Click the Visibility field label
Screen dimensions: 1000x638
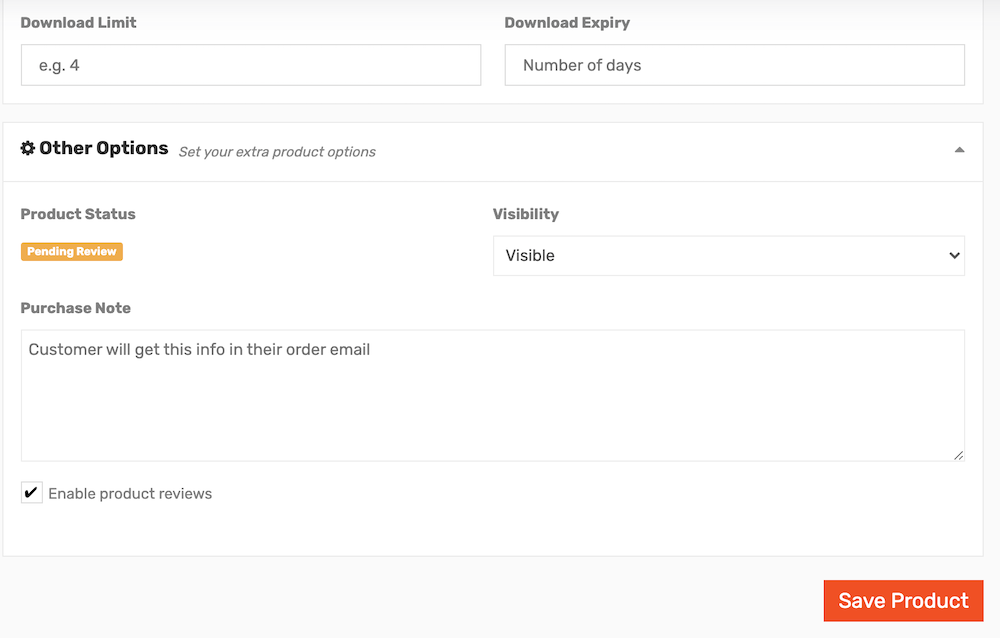[x=526, y=214]
